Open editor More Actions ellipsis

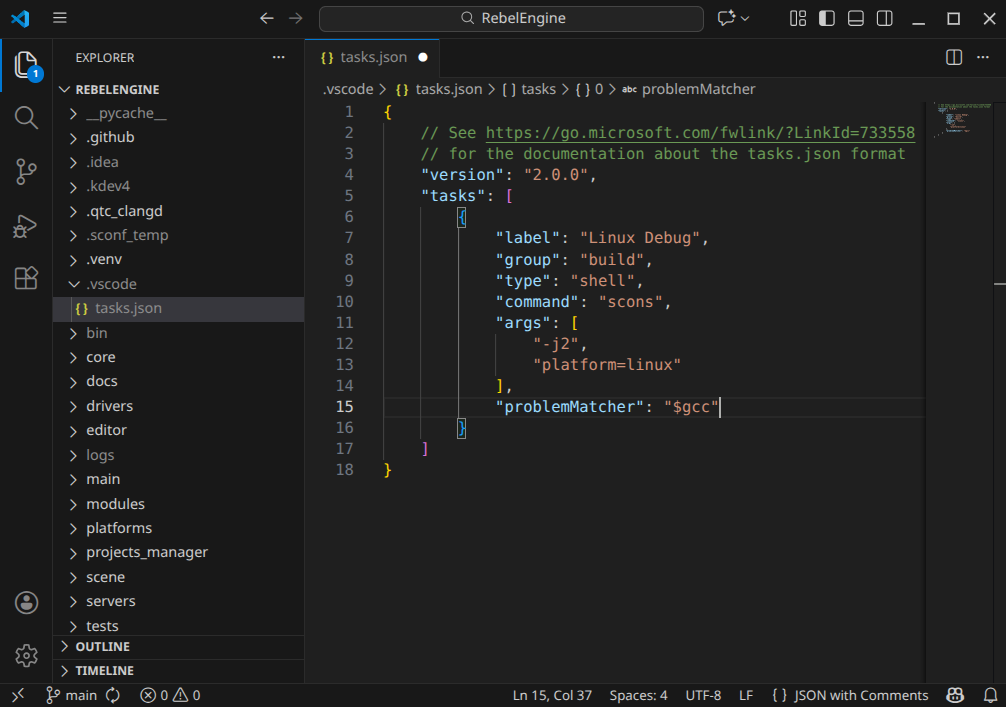[983, 57]
